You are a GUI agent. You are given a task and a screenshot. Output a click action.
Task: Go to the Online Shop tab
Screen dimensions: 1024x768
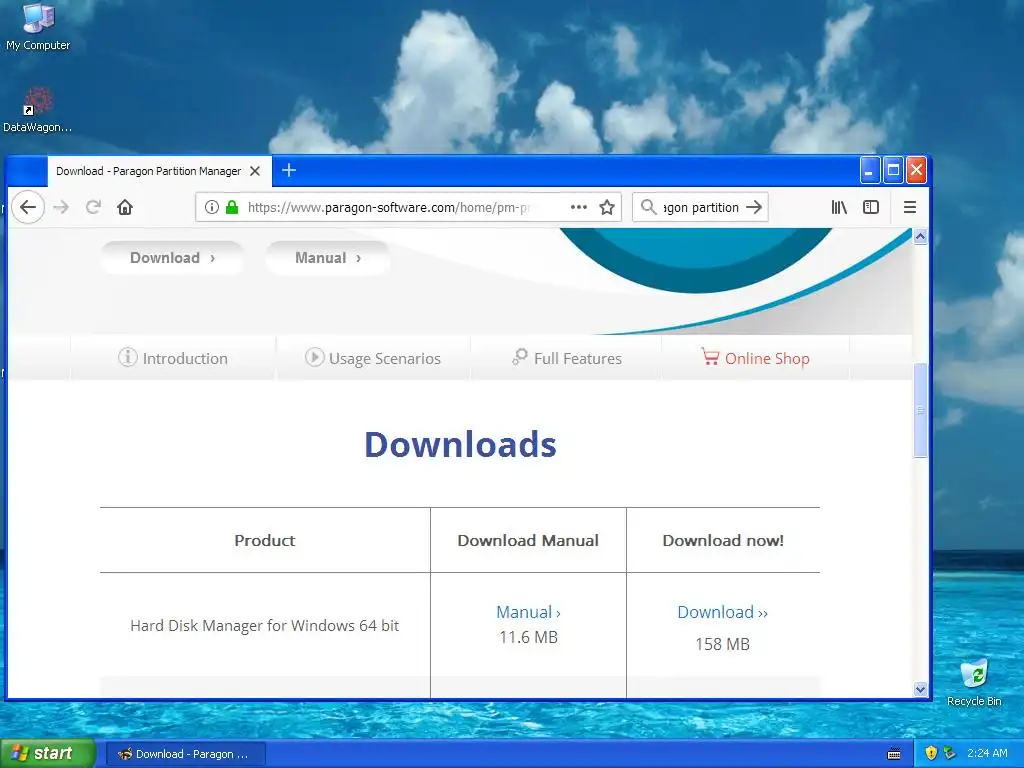[x=756, y=358]
